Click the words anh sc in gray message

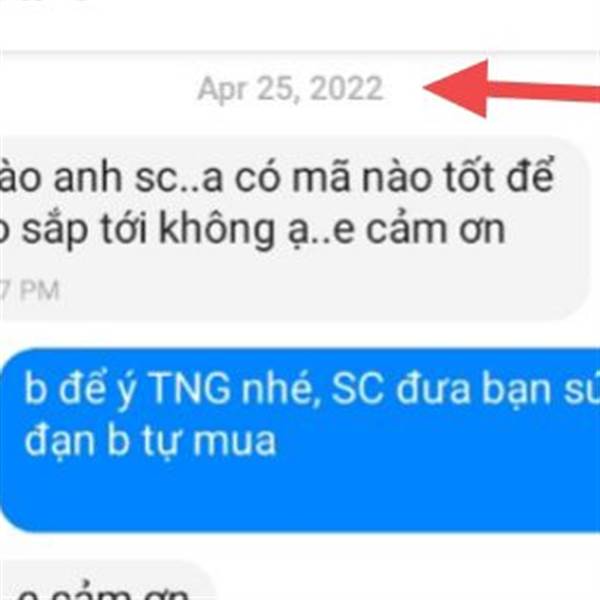(115, 177)
